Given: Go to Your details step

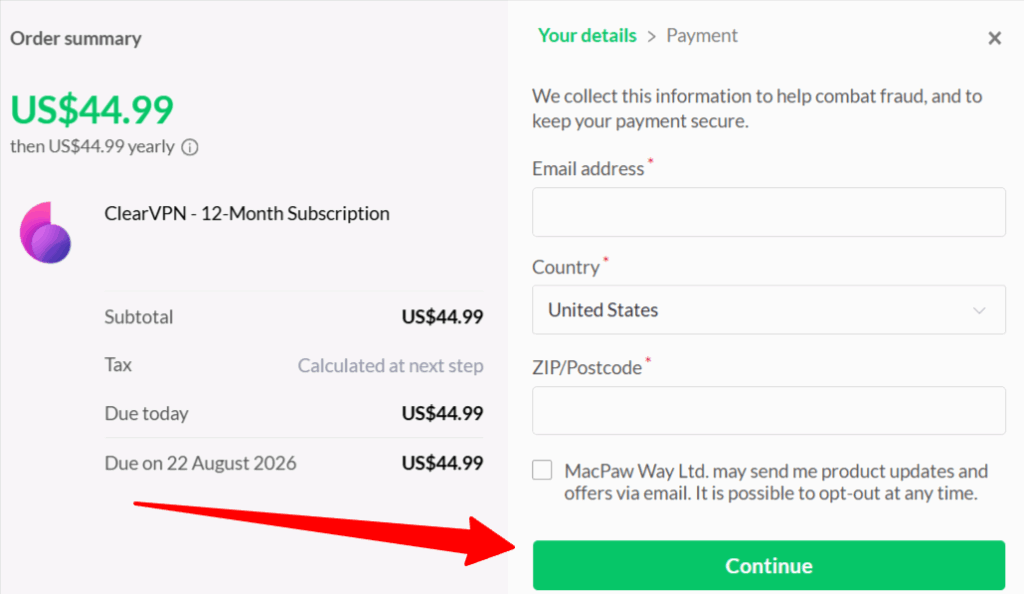Looking at the screenshot, I should click(587, 36).
